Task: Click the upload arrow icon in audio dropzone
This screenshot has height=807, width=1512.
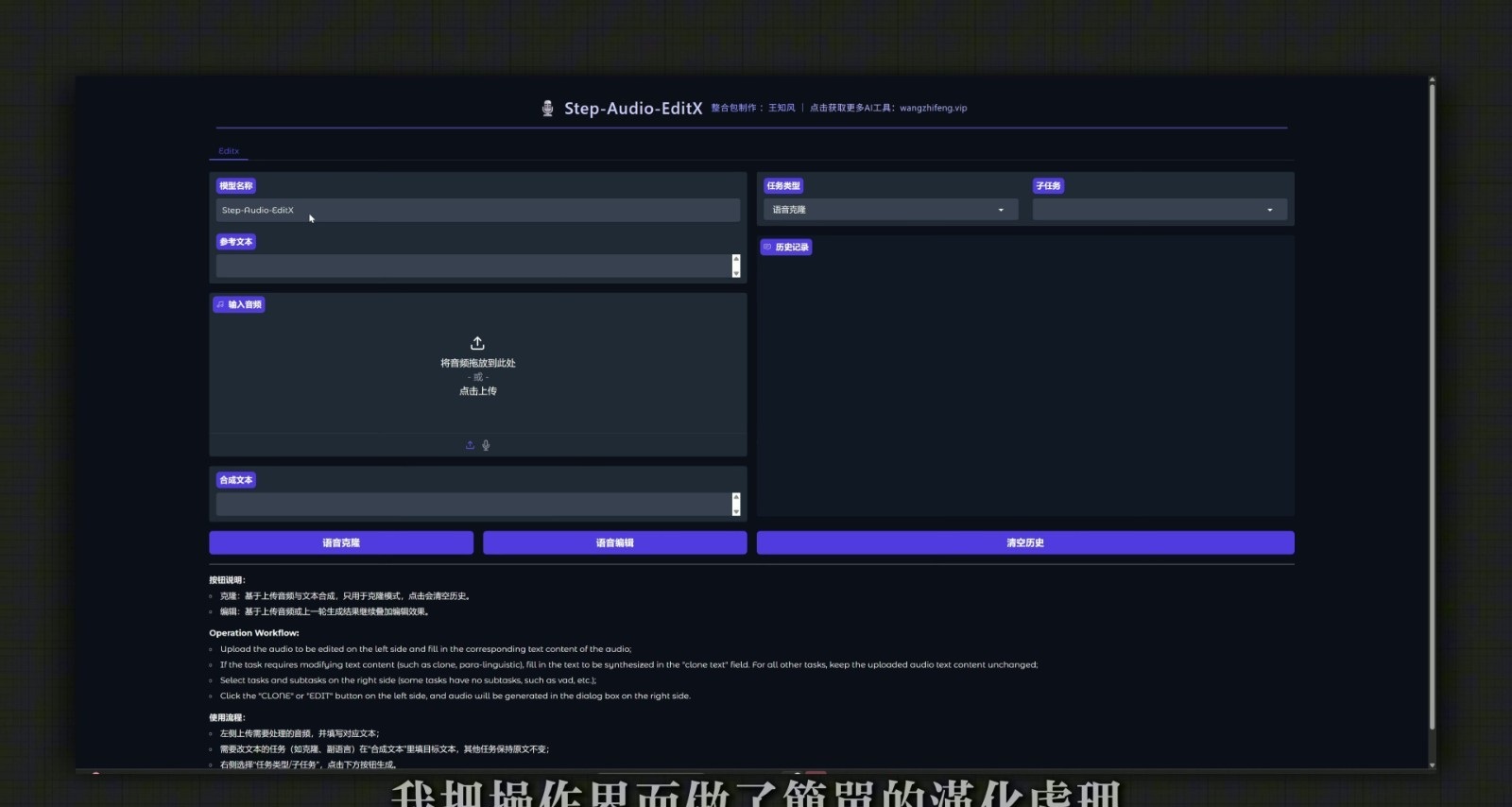Action: (477, 343)
